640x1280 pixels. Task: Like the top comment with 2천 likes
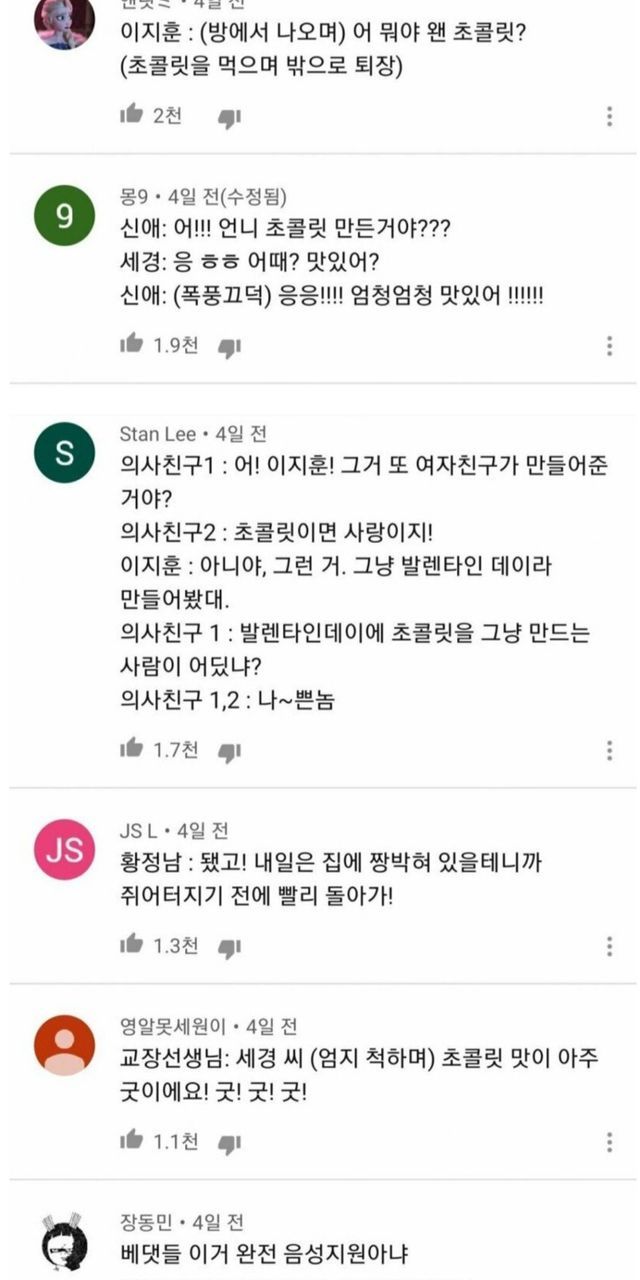[131, 114]
